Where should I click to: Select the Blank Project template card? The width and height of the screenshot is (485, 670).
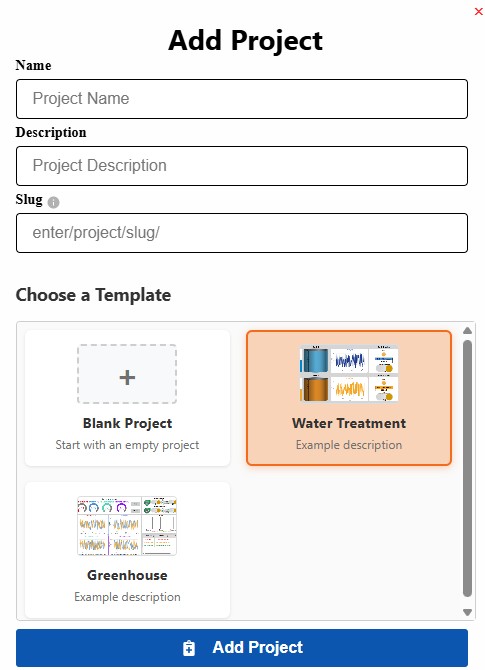coord(127,398)
